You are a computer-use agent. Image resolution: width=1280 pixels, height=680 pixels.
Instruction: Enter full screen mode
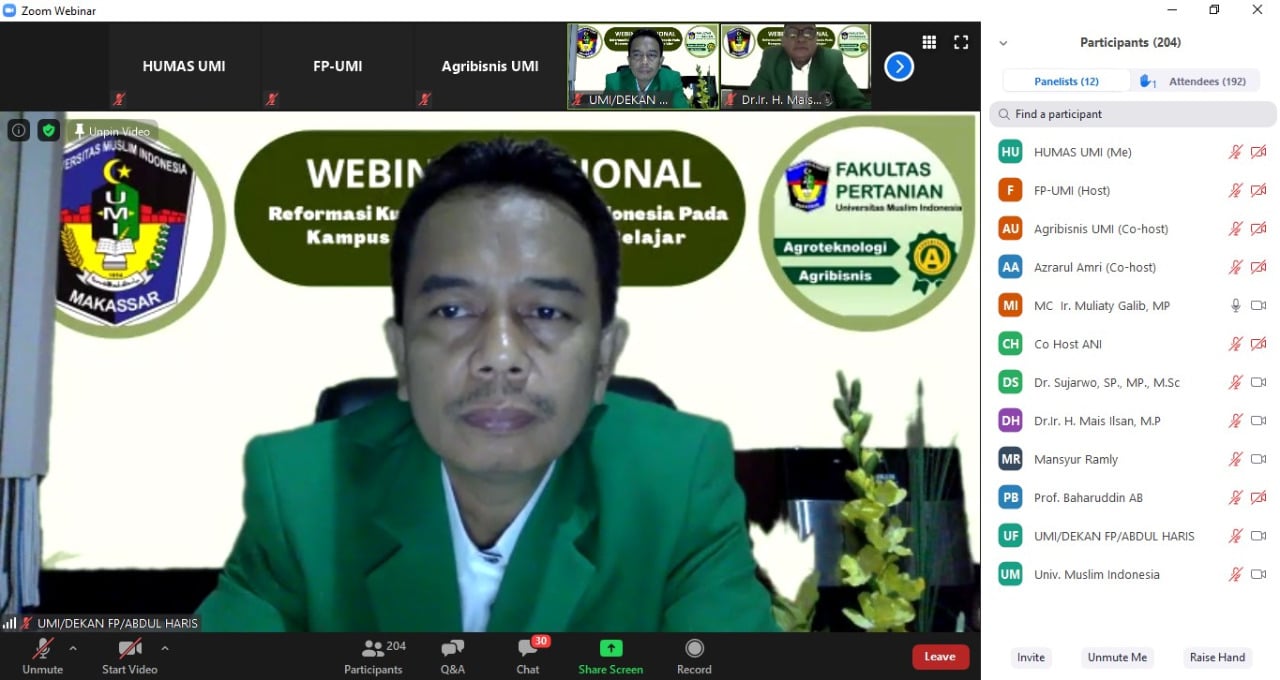[x=961, y=42]
